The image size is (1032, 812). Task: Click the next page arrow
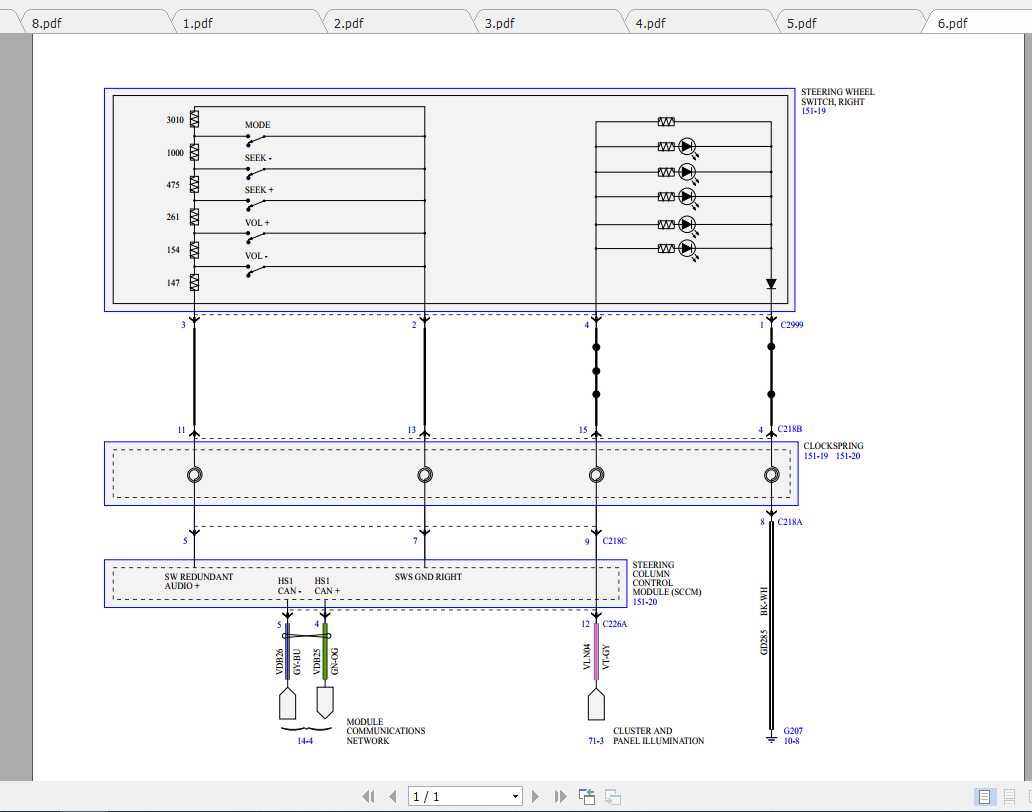pos(536,797)
